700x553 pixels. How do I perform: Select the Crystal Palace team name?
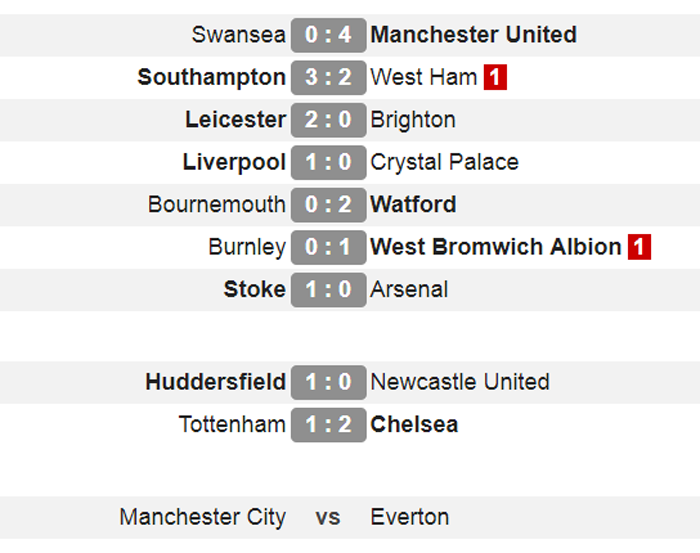tap(445, 162)
